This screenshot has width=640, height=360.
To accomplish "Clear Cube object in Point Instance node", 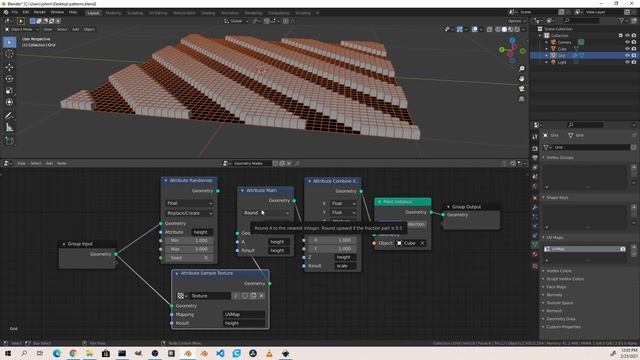I will (422, 243).
